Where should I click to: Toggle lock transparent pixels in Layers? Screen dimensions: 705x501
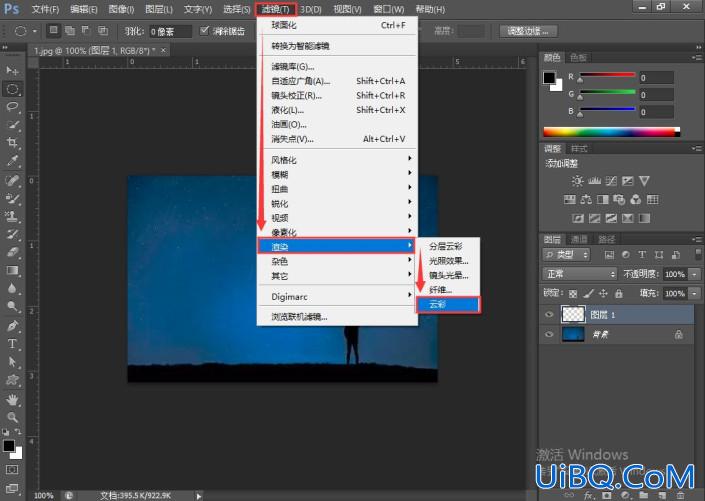click(x=573, y=294)
